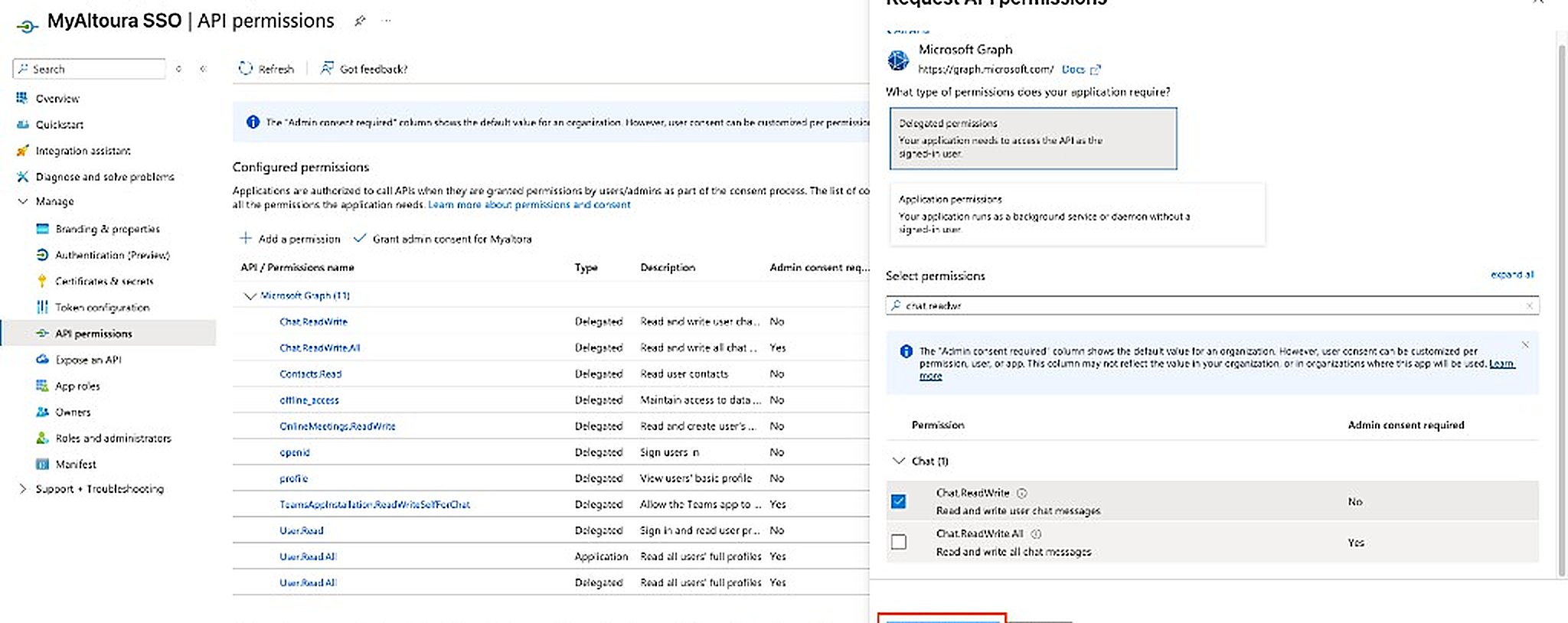
Task: Open OnlineMeetings.ReadWrite permission link
Action: point(337,426)
